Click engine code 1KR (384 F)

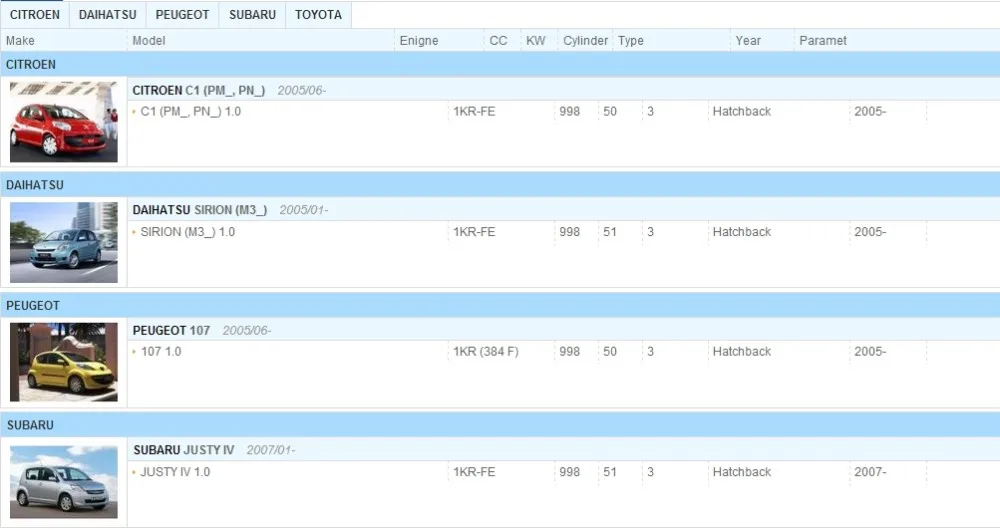(485, 352)
